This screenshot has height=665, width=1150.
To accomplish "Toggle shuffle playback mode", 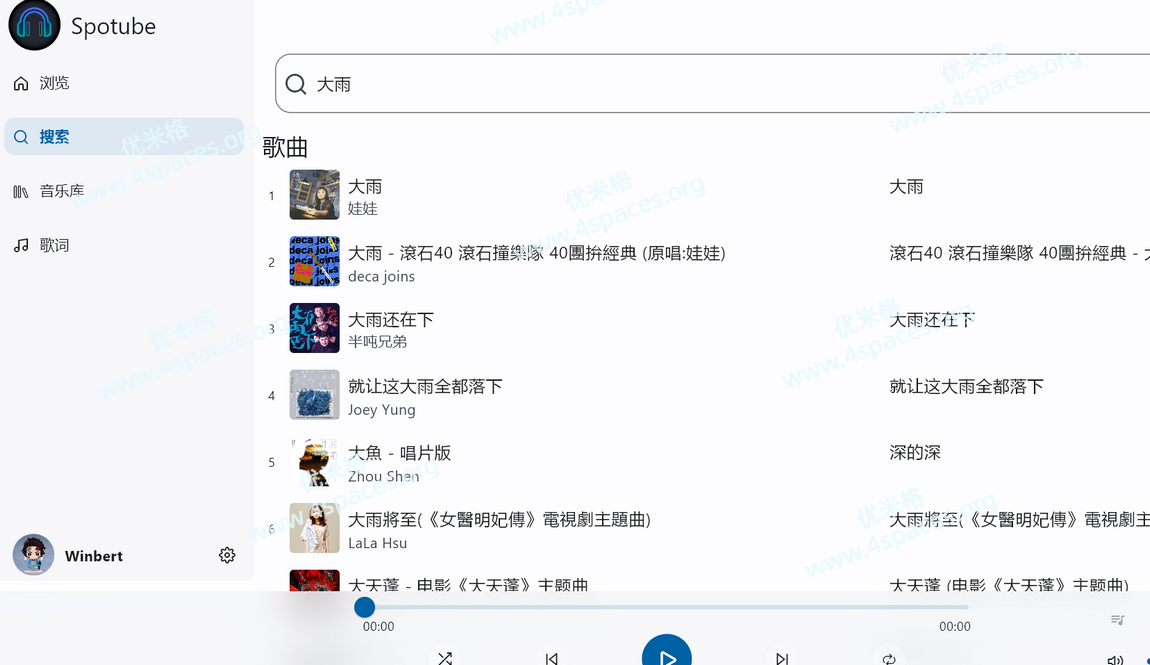I will (x=445, y=658).
